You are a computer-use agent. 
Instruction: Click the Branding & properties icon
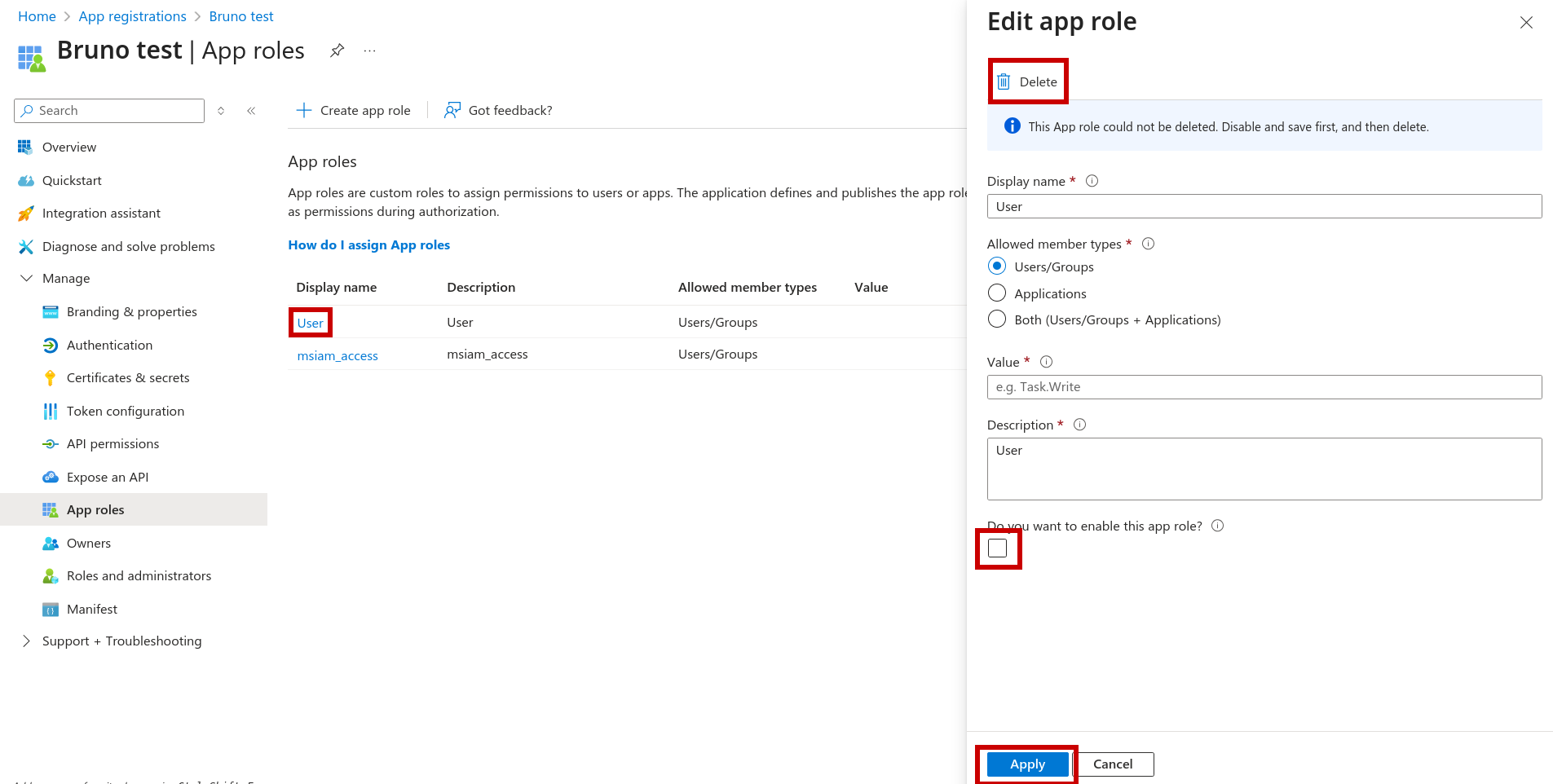pyautogui.click(x=50, y=312)
